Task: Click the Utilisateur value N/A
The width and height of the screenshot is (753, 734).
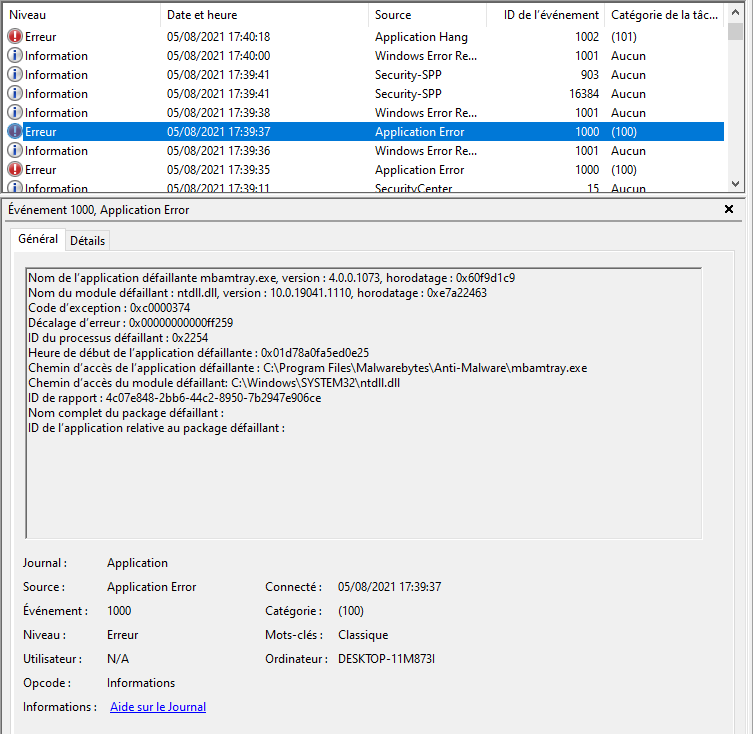Action: 118,659
